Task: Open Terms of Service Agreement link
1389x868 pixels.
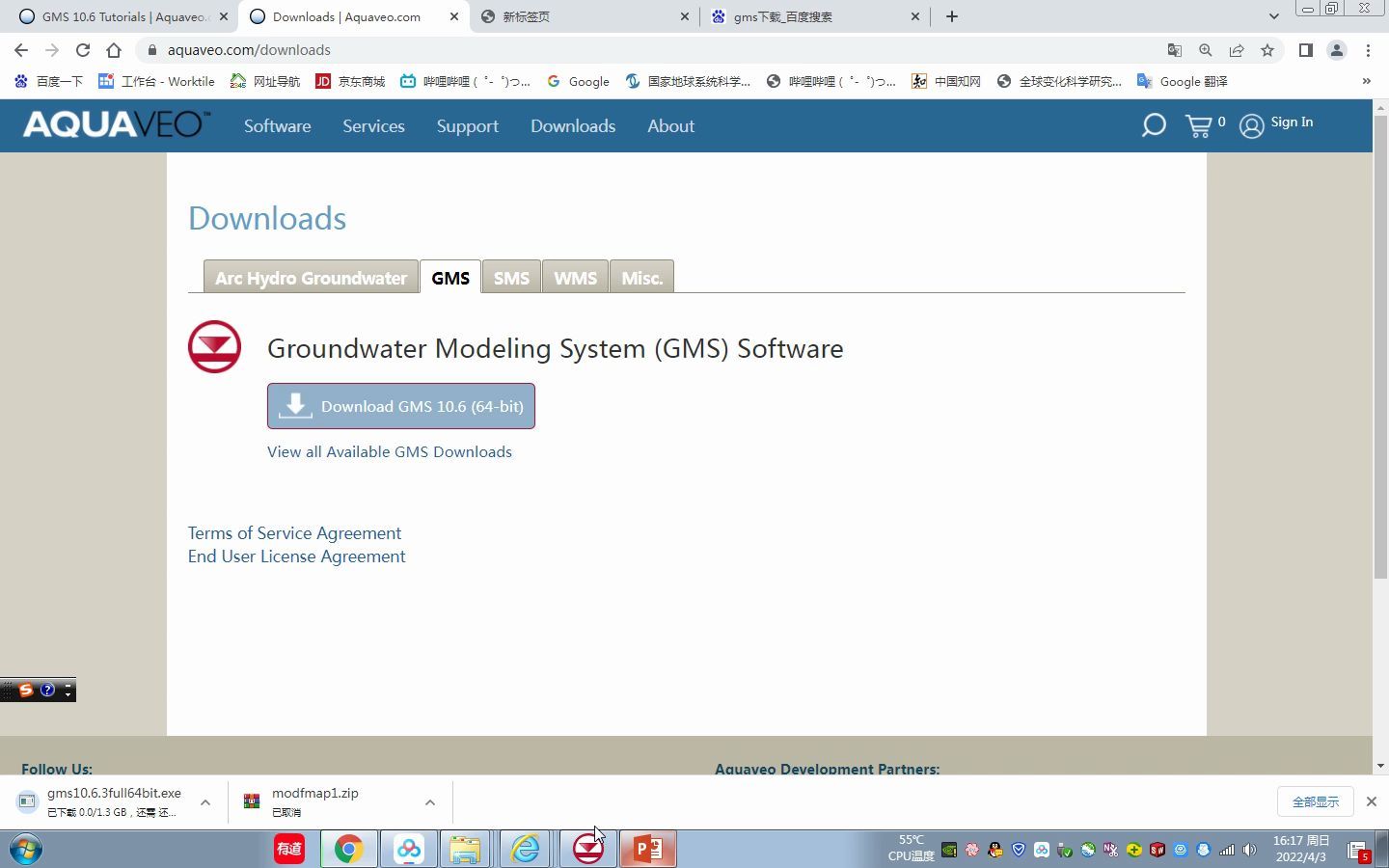Action: (x=294, y=533)
